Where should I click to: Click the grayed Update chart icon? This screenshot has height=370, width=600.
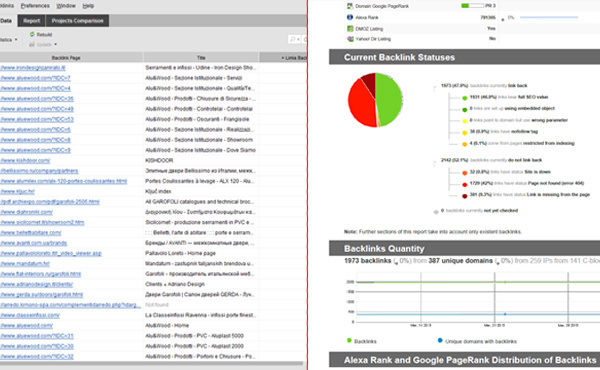[32, 44]
